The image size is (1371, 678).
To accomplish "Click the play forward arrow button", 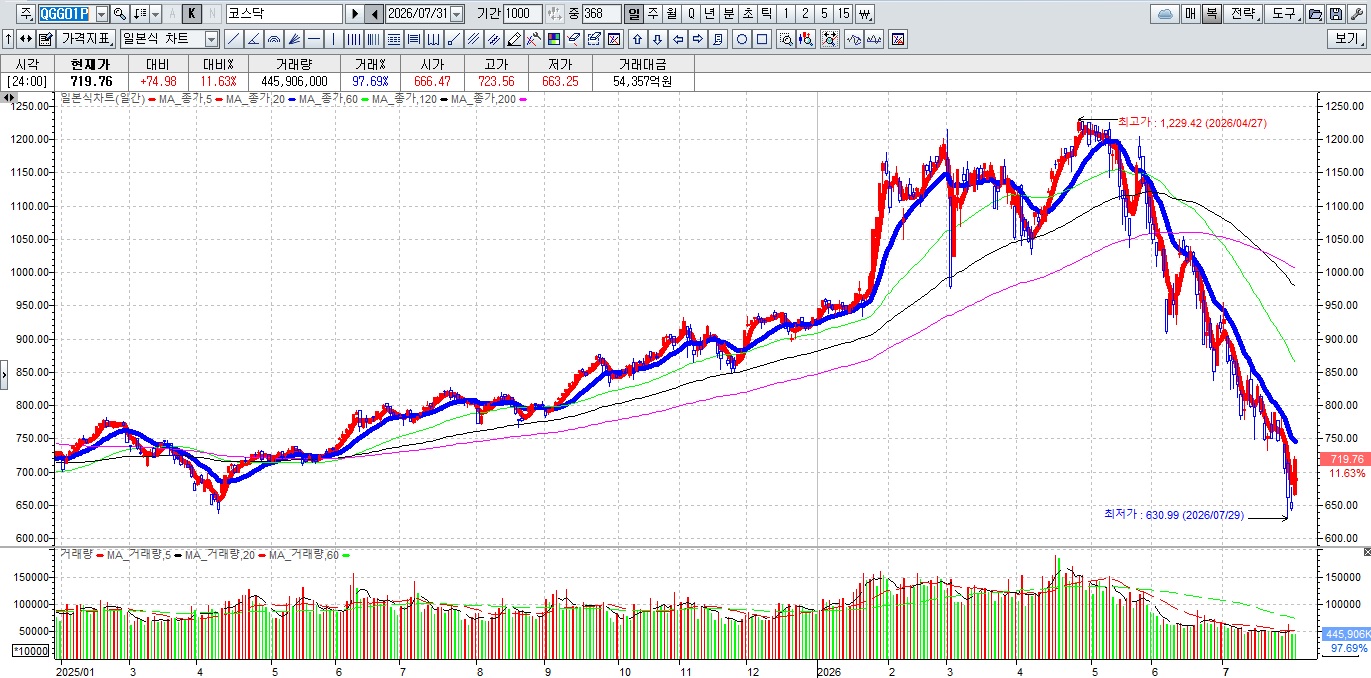I will (355, 14).
